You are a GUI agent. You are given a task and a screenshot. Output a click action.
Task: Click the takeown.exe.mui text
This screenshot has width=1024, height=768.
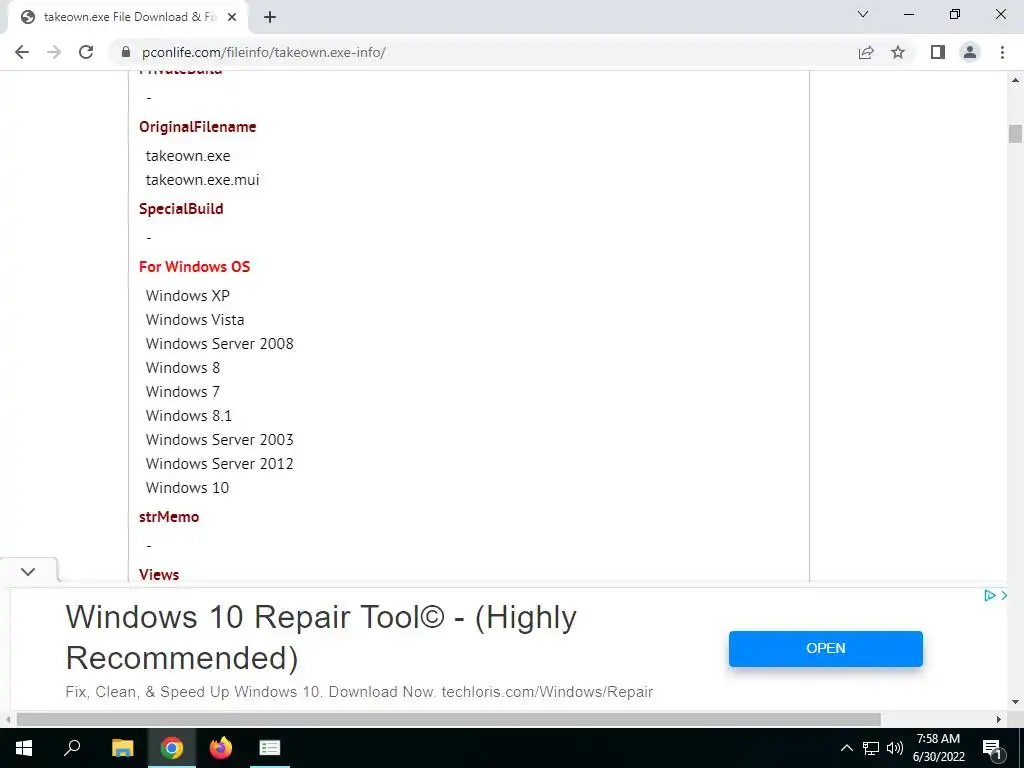[202, 180]
